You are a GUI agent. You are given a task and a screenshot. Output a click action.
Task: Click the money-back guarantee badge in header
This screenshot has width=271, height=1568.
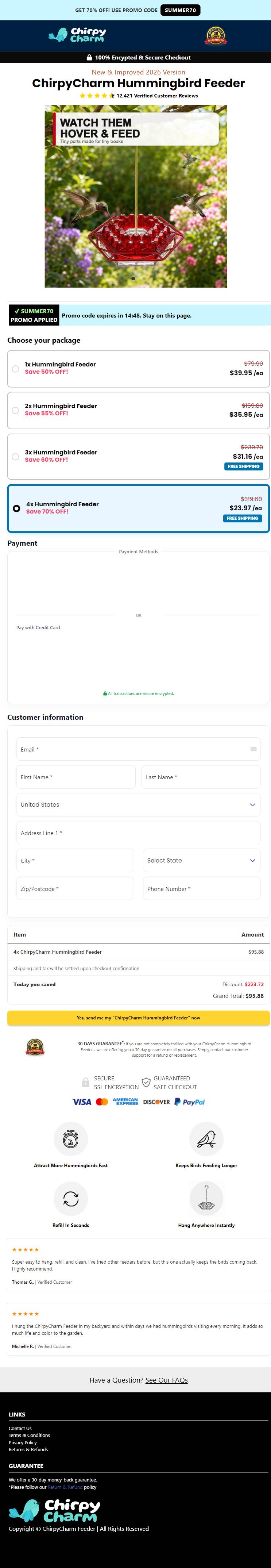pos(215,35)
